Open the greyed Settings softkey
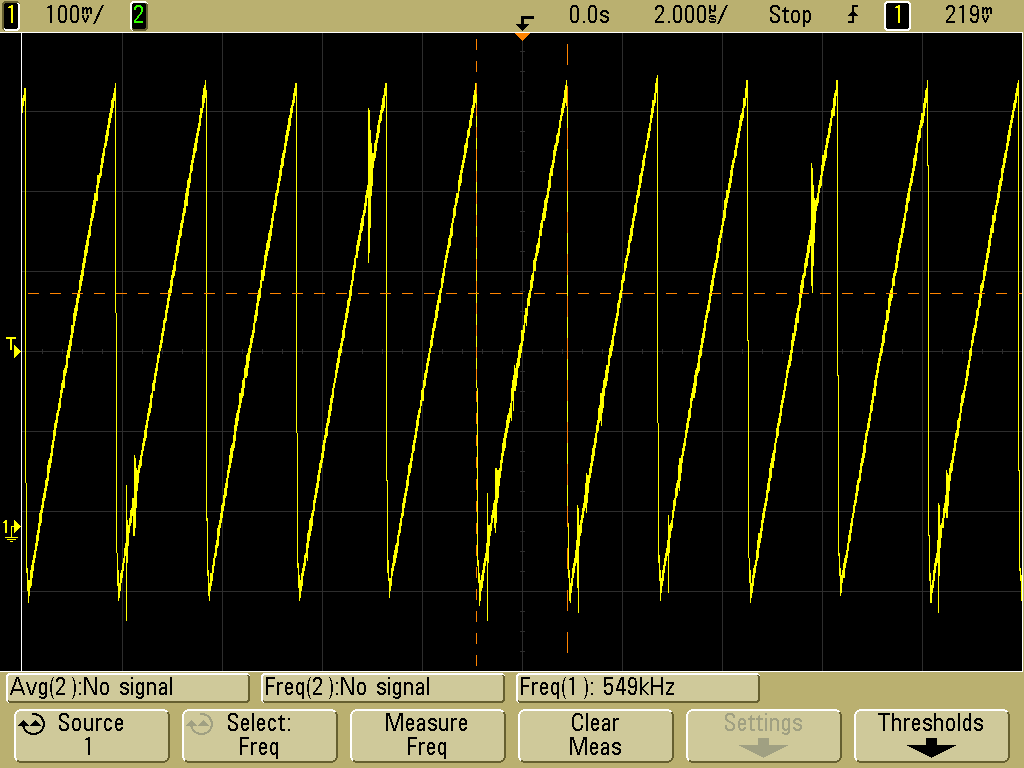 coord(763,735)
